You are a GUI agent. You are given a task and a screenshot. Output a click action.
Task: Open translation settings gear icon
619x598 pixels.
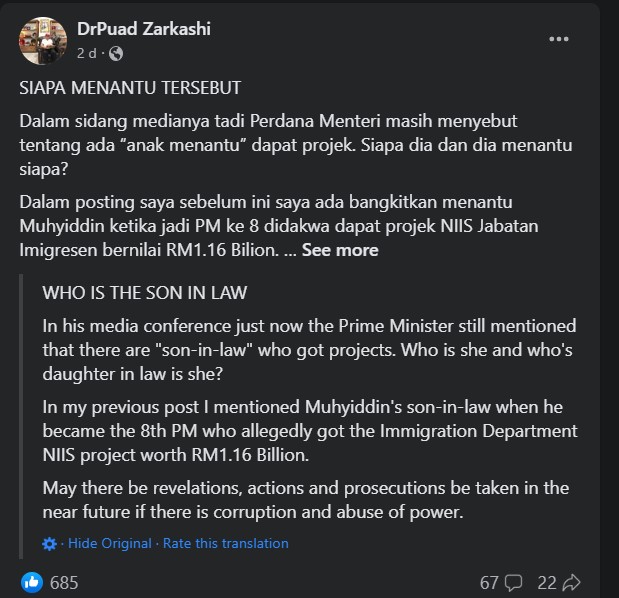49,544
